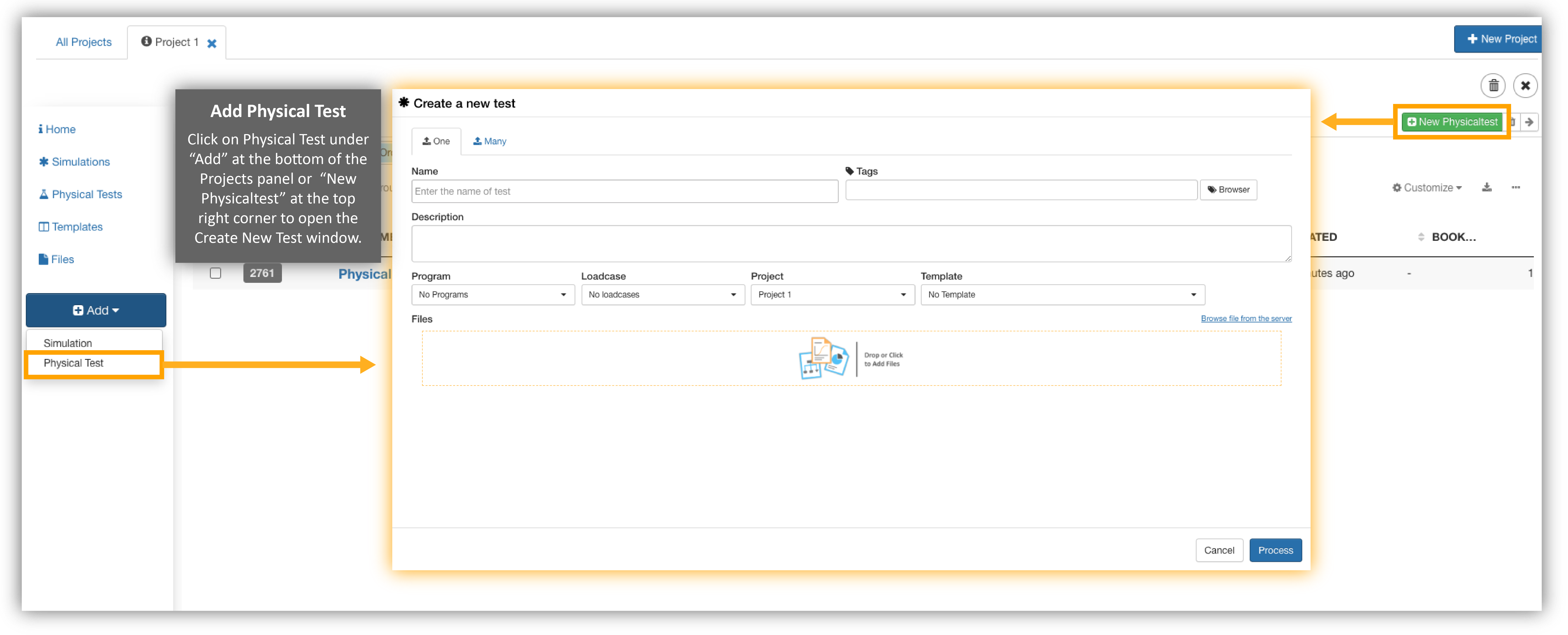Open Simulations in the sidebar
Image resolution: width=1568 pixels, height=635 pixels.
coord(74,162)
